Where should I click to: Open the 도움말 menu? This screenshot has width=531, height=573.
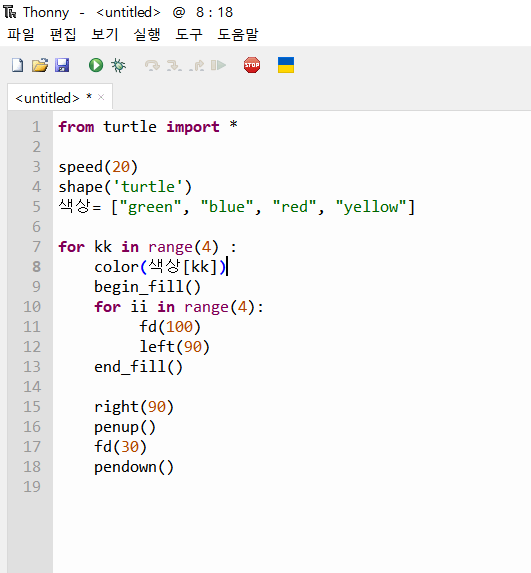[x=238, y=35]
